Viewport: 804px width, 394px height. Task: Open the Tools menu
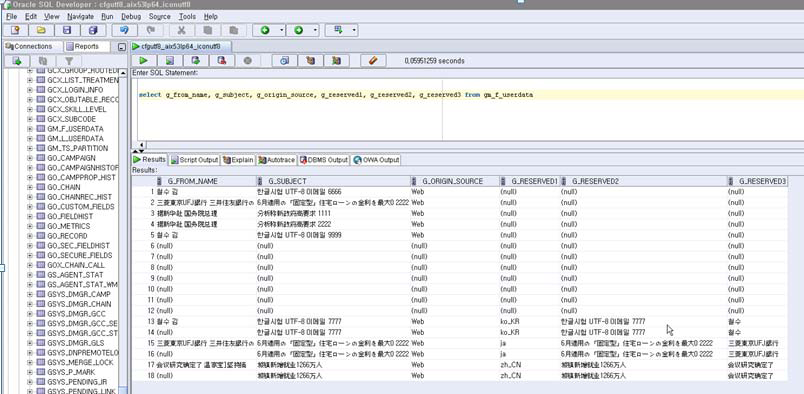187,16
